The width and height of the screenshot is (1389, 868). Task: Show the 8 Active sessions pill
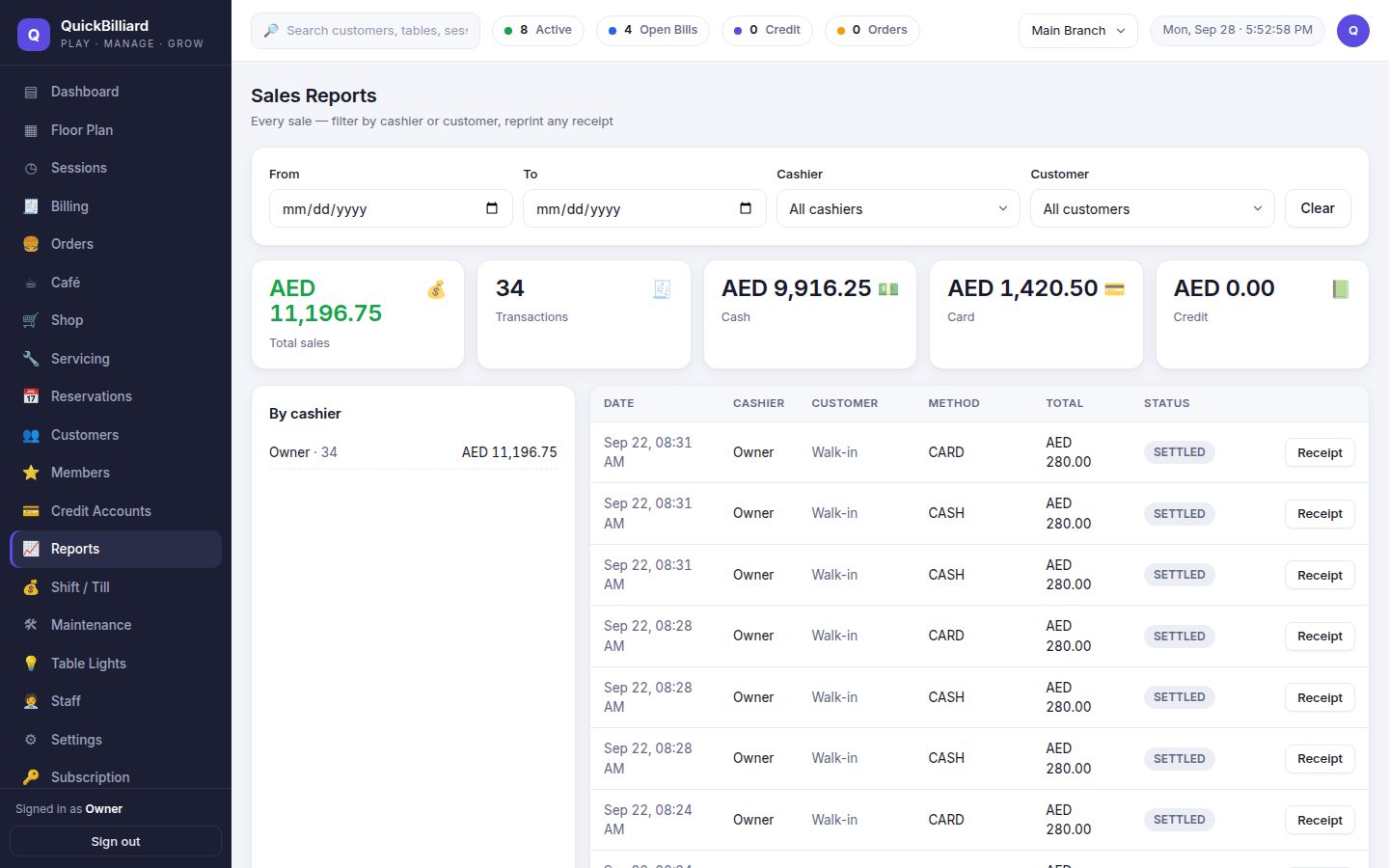538,31
